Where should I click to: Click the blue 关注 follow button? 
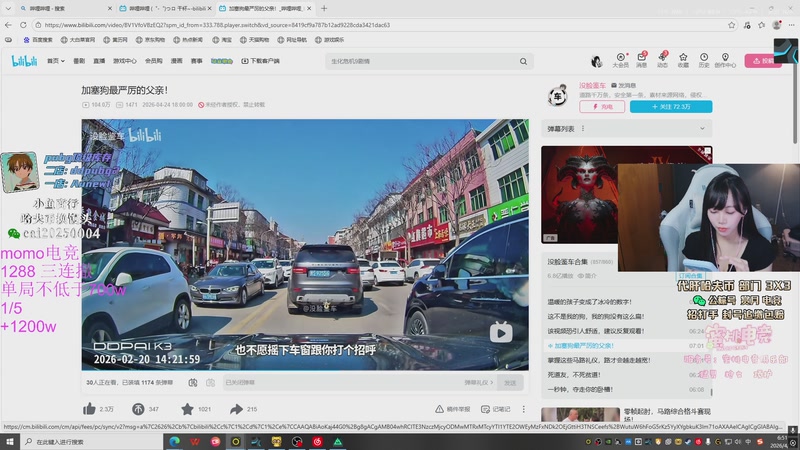tap(671, 107)
